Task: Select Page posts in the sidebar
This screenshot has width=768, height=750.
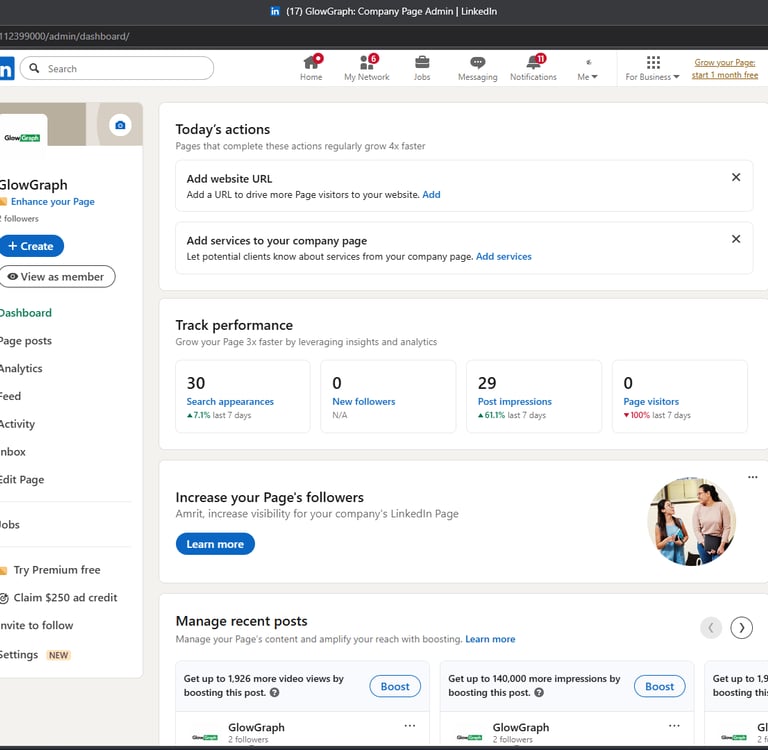Action: click(25, 340)
